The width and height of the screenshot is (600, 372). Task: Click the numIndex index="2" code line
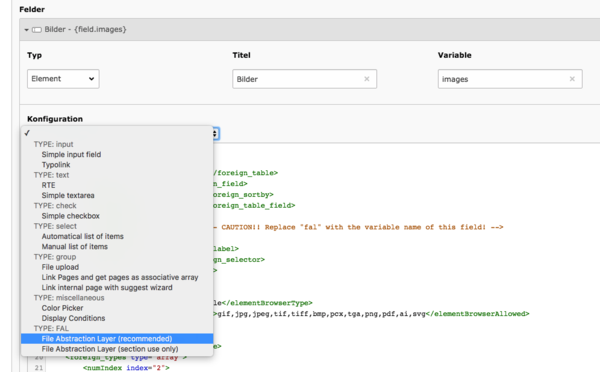coord(126,368)
